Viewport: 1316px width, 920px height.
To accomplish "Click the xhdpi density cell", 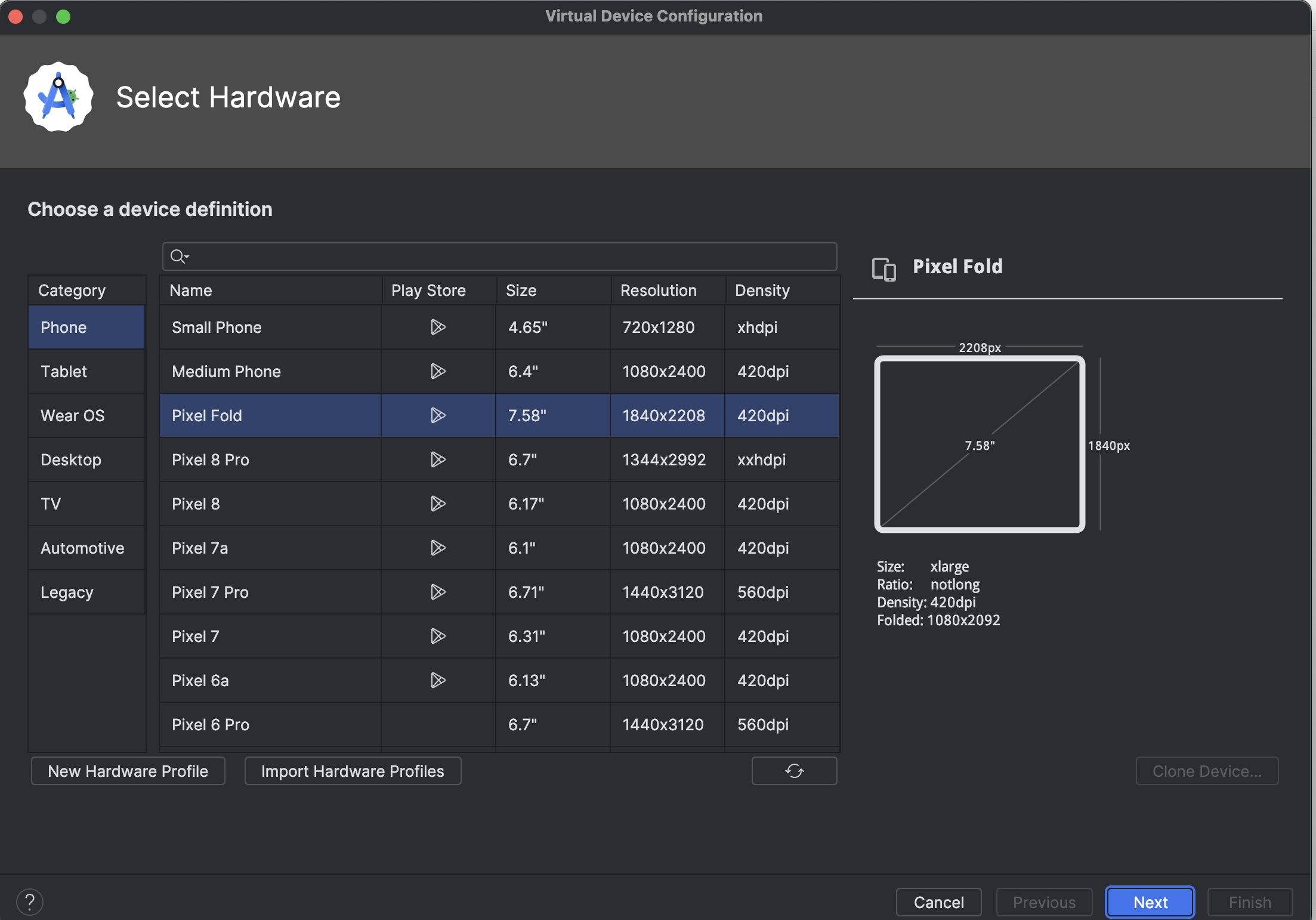I will 782,327.
